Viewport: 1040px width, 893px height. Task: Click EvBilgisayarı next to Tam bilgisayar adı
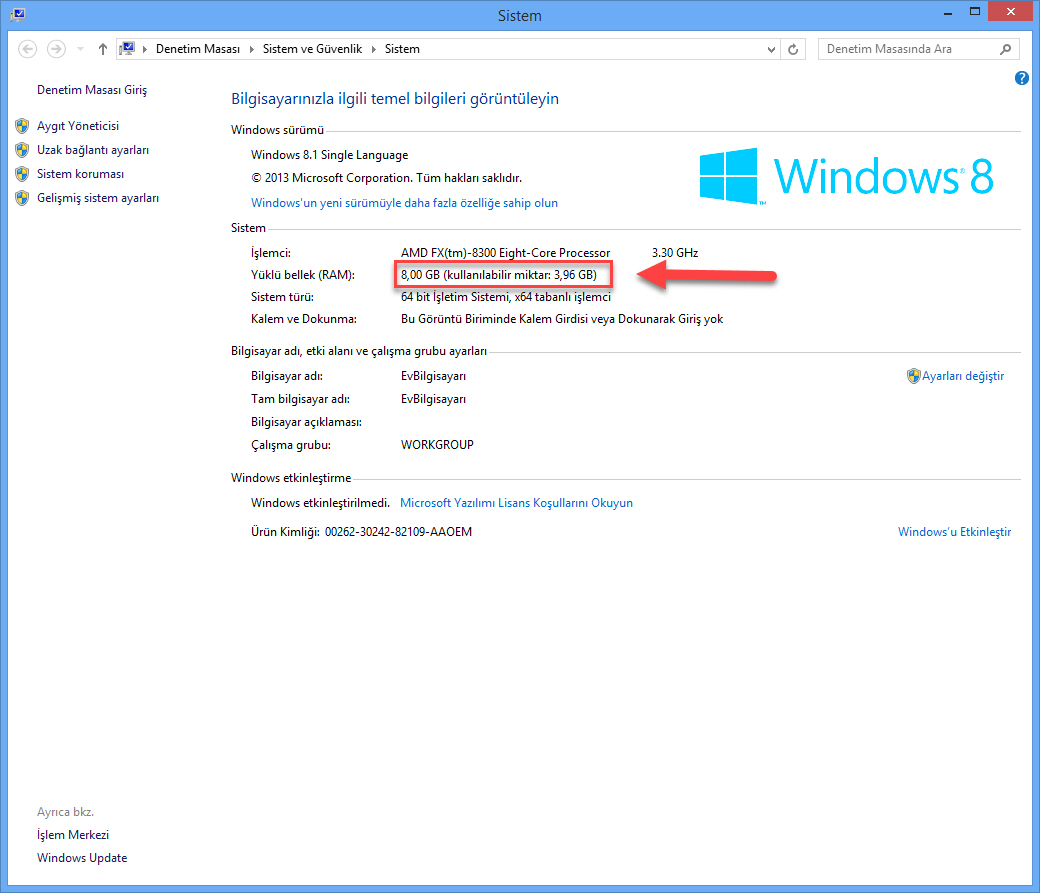point(433,399)
